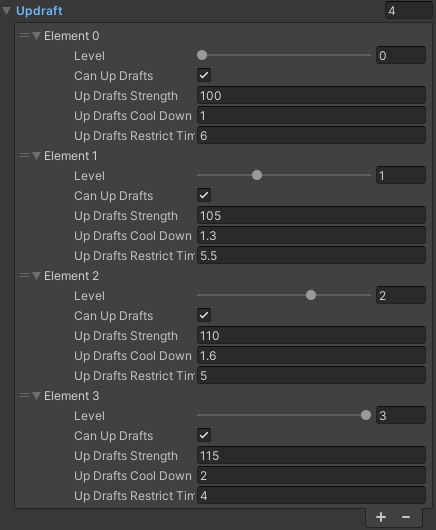
Task: Click the Element 3 reorder handle icon
Action: point(25,395)
